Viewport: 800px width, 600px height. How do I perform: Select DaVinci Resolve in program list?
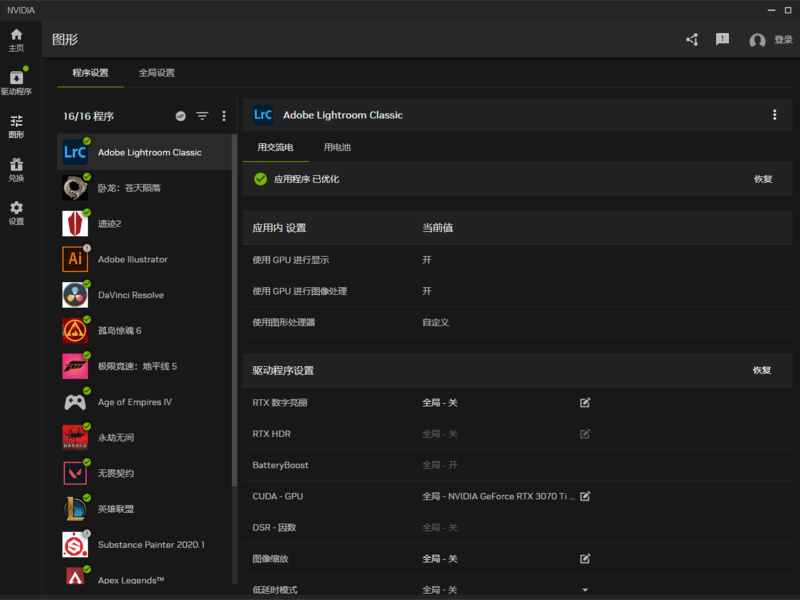(144, 295)
